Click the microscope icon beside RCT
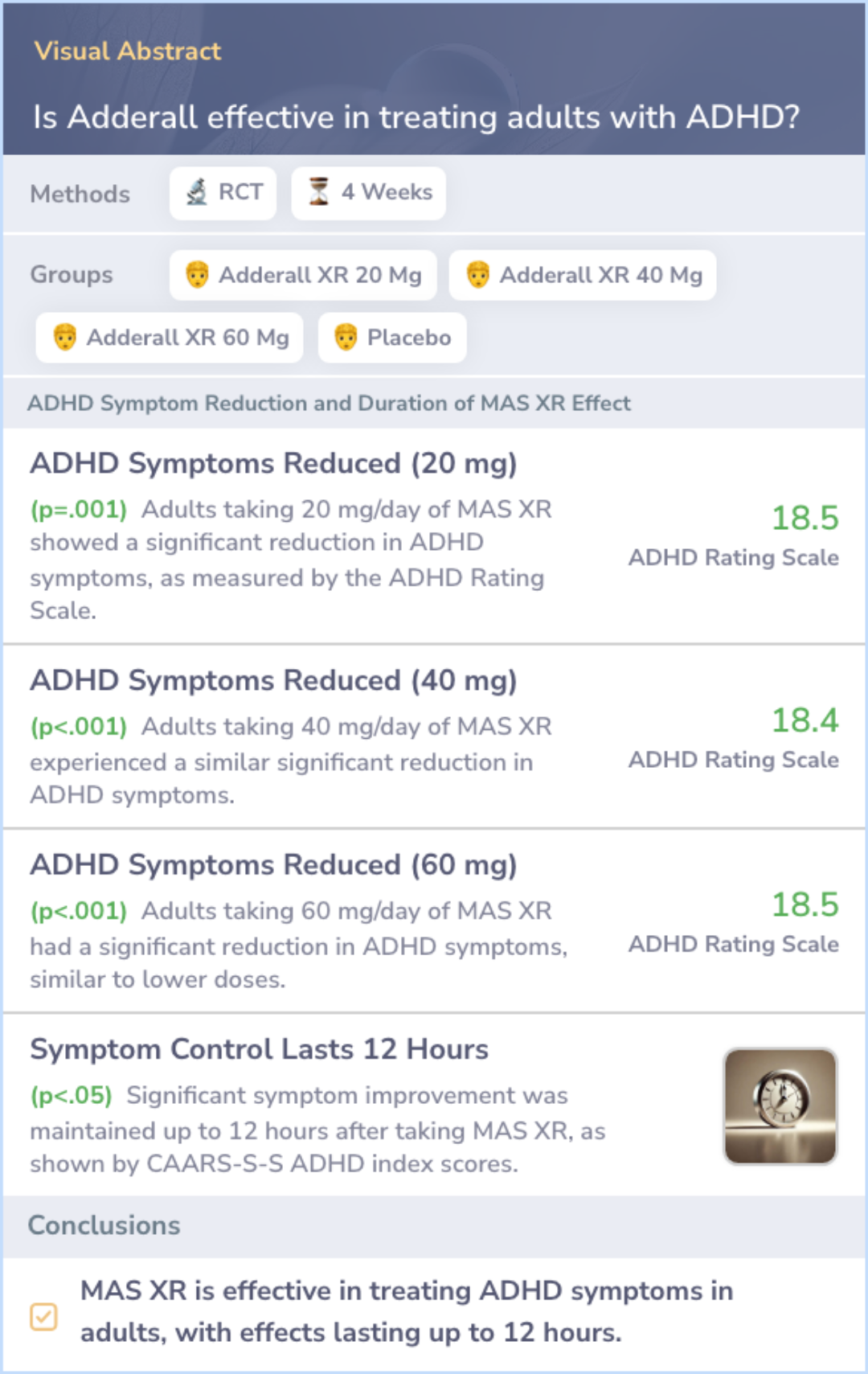 click(x=197, y=192)
